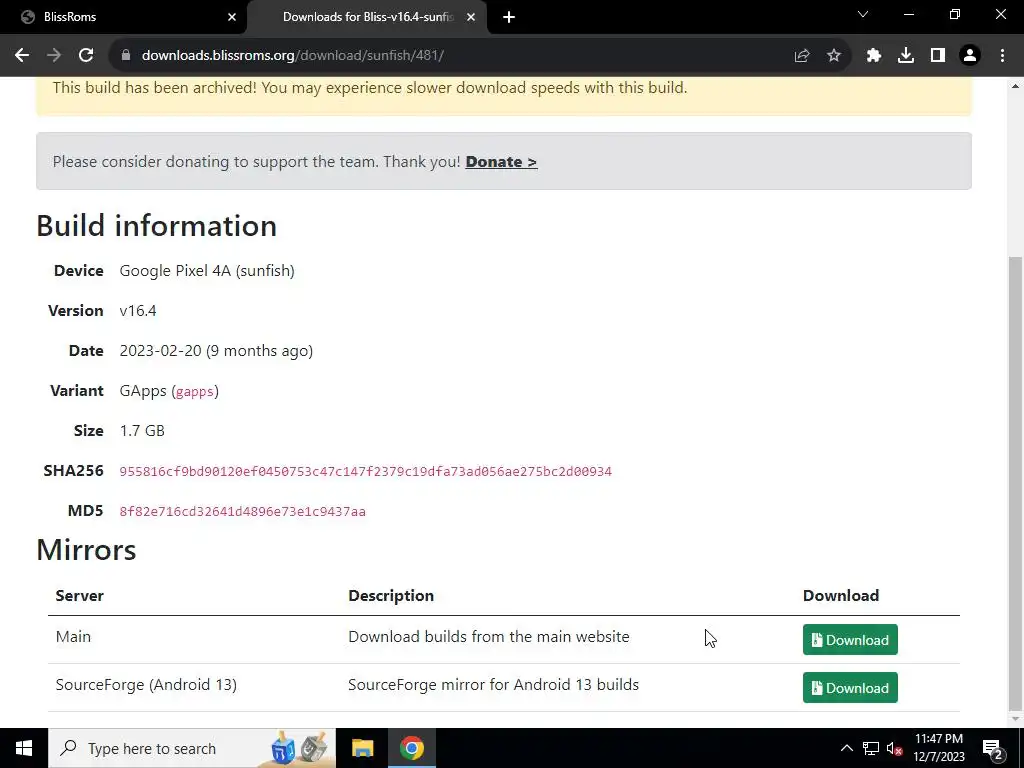Close the Downloads for Bliss-v16.4 tab

[x=471, y=17]
